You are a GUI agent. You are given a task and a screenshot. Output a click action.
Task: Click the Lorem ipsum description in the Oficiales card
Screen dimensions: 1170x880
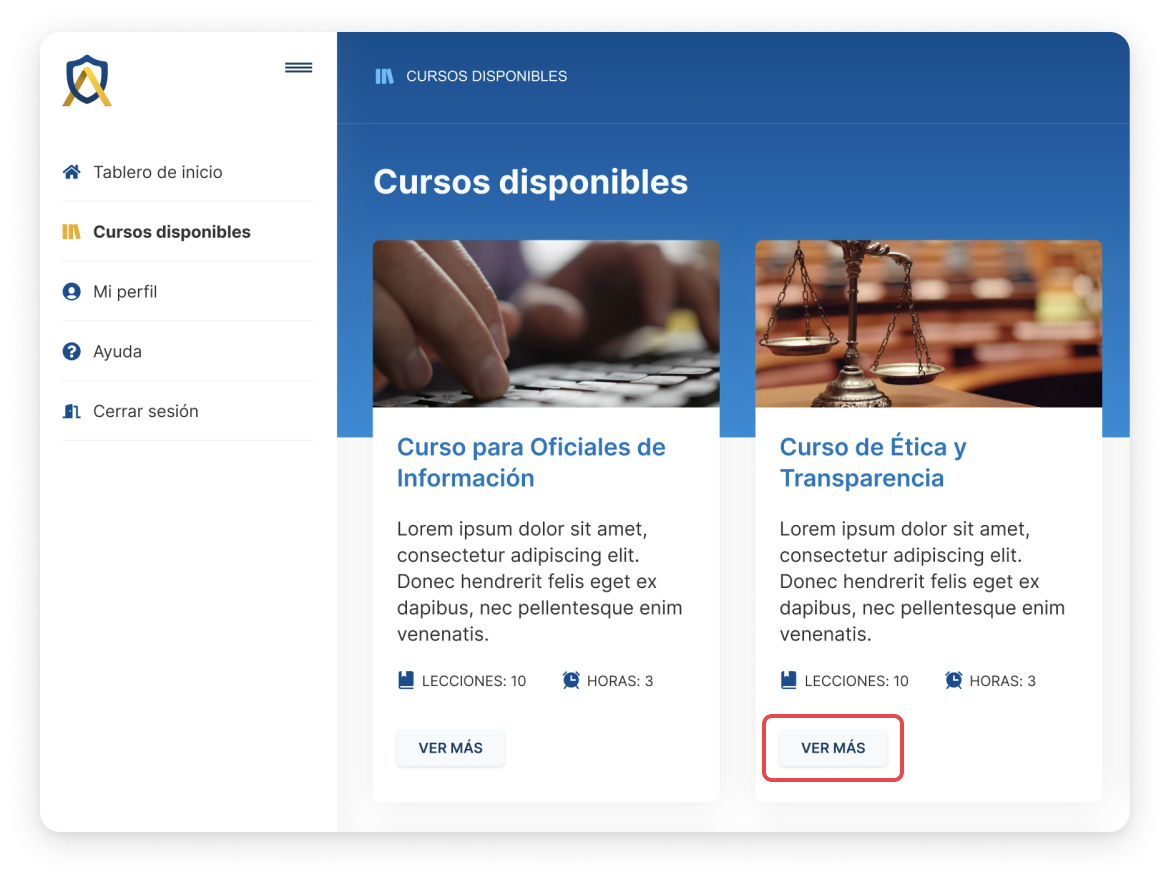[539, 581]
